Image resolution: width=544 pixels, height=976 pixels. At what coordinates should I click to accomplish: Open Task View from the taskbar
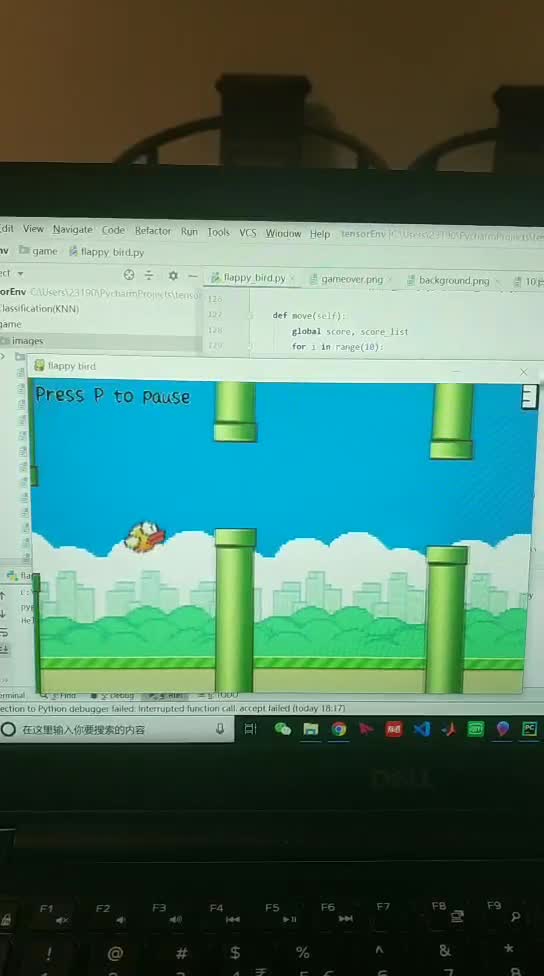(x=250, y=729)
